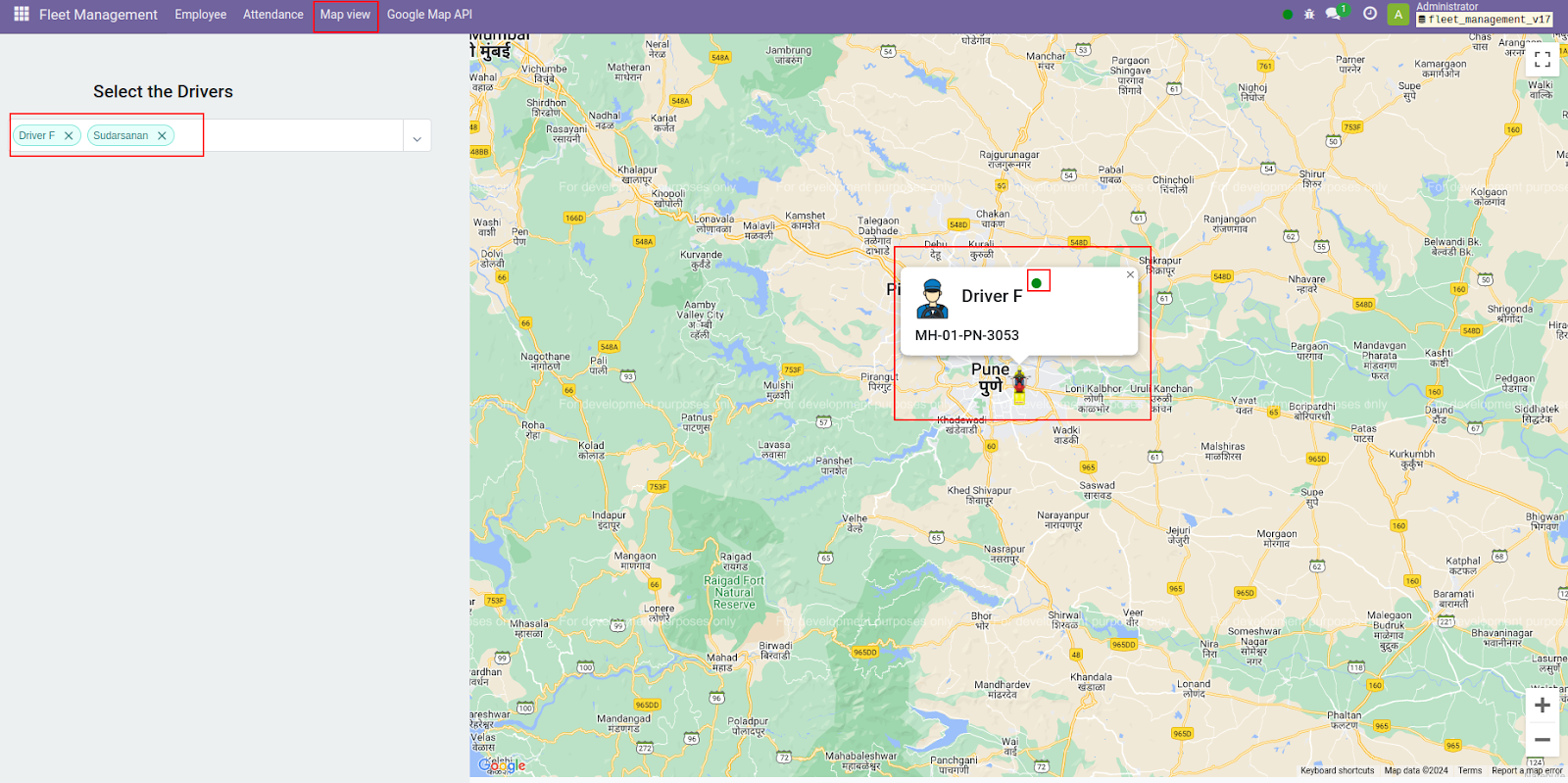This screenshot has height=783, width=1568.
Task: Click the Saswad town label
Action: [1098, 490]
